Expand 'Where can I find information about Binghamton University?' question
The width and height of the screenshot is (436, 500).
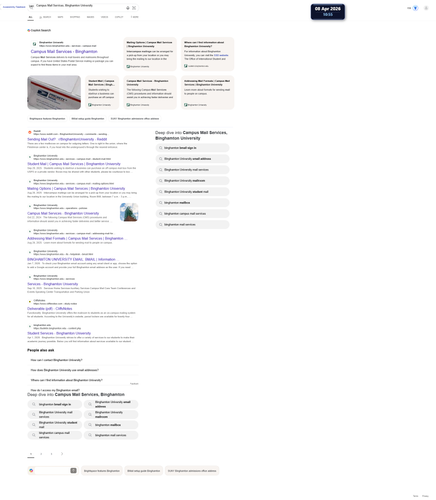(83, 380)
